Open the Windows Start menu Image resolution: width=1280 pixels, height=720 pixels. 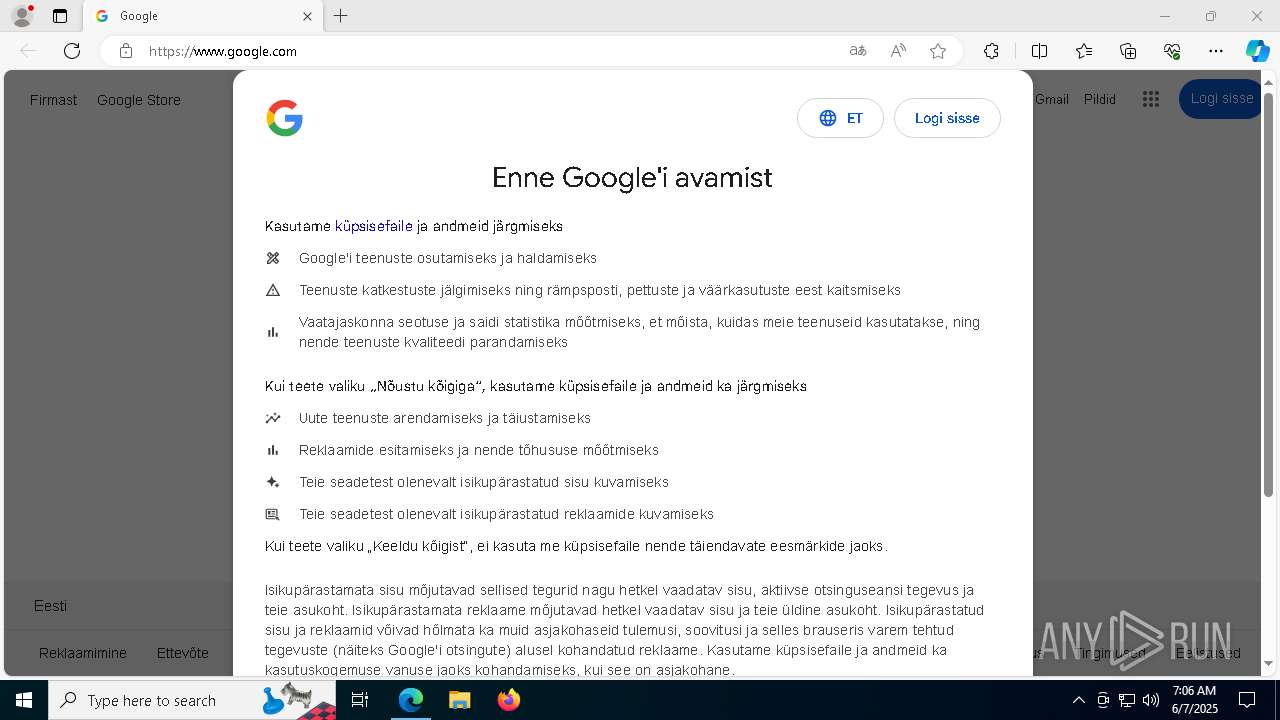(24, 700)
